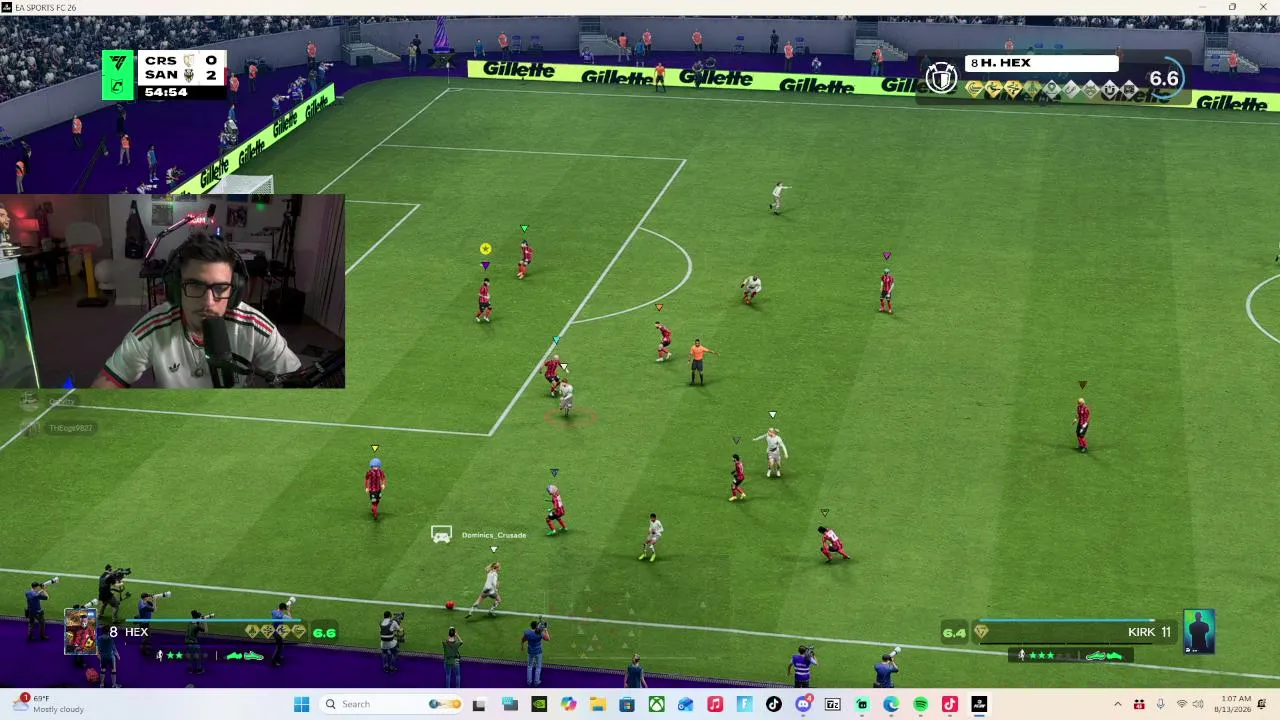This screenshot has width=1280, height=720.
Task: Open network settings tray icon
Action: (x=1181, y=704)
